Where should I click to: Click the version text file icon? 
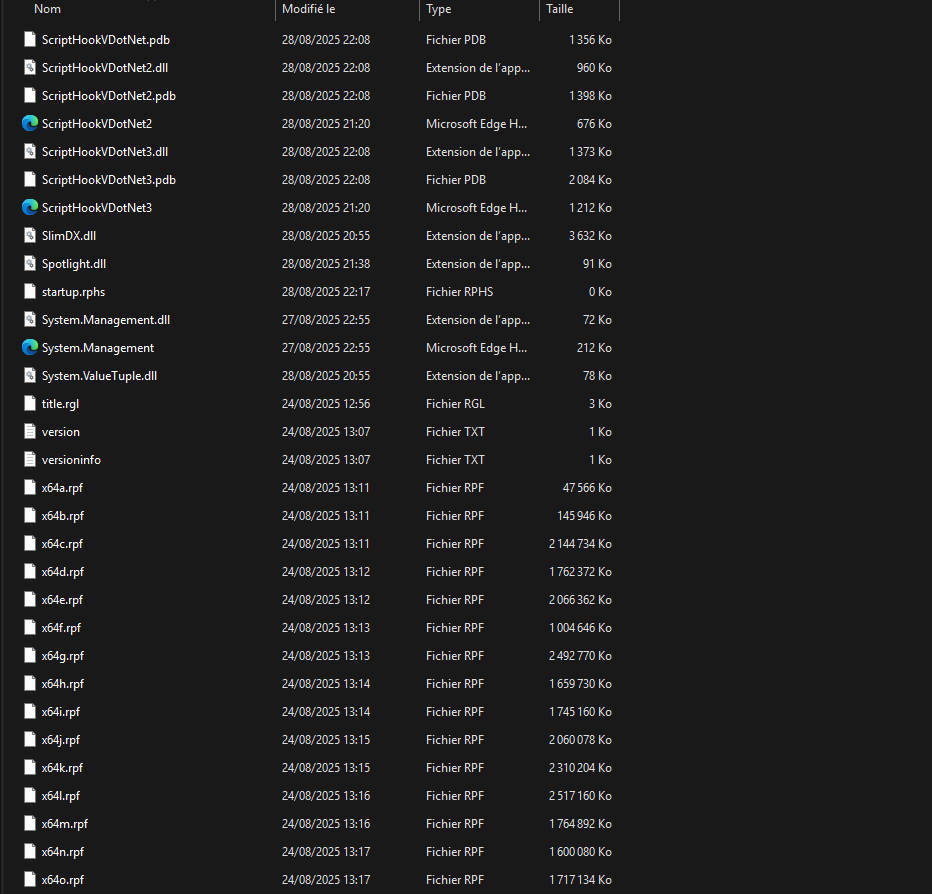click(x=30, y=432)
